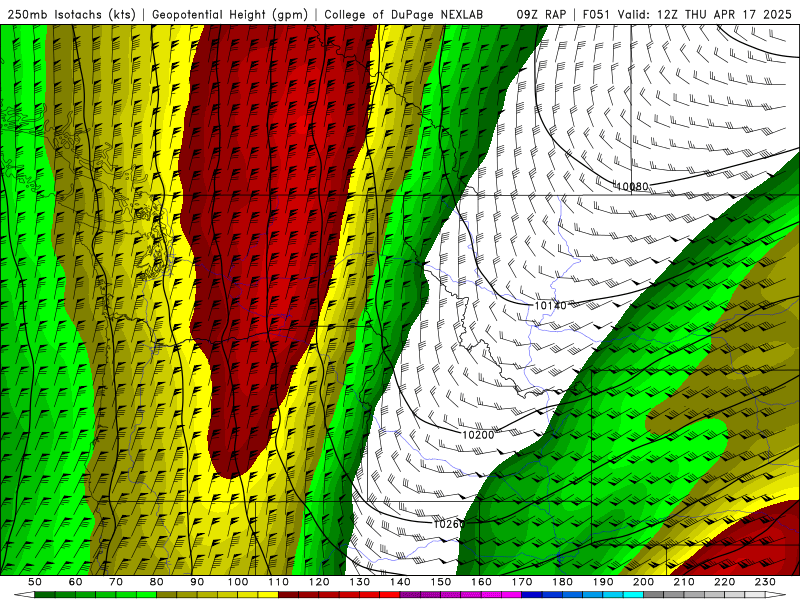Image resolution: width=800 pixels, height=600 pixels.
Task: Click the 220 value on the color scale
Action: pyautogui.click(x=725, y=582)
